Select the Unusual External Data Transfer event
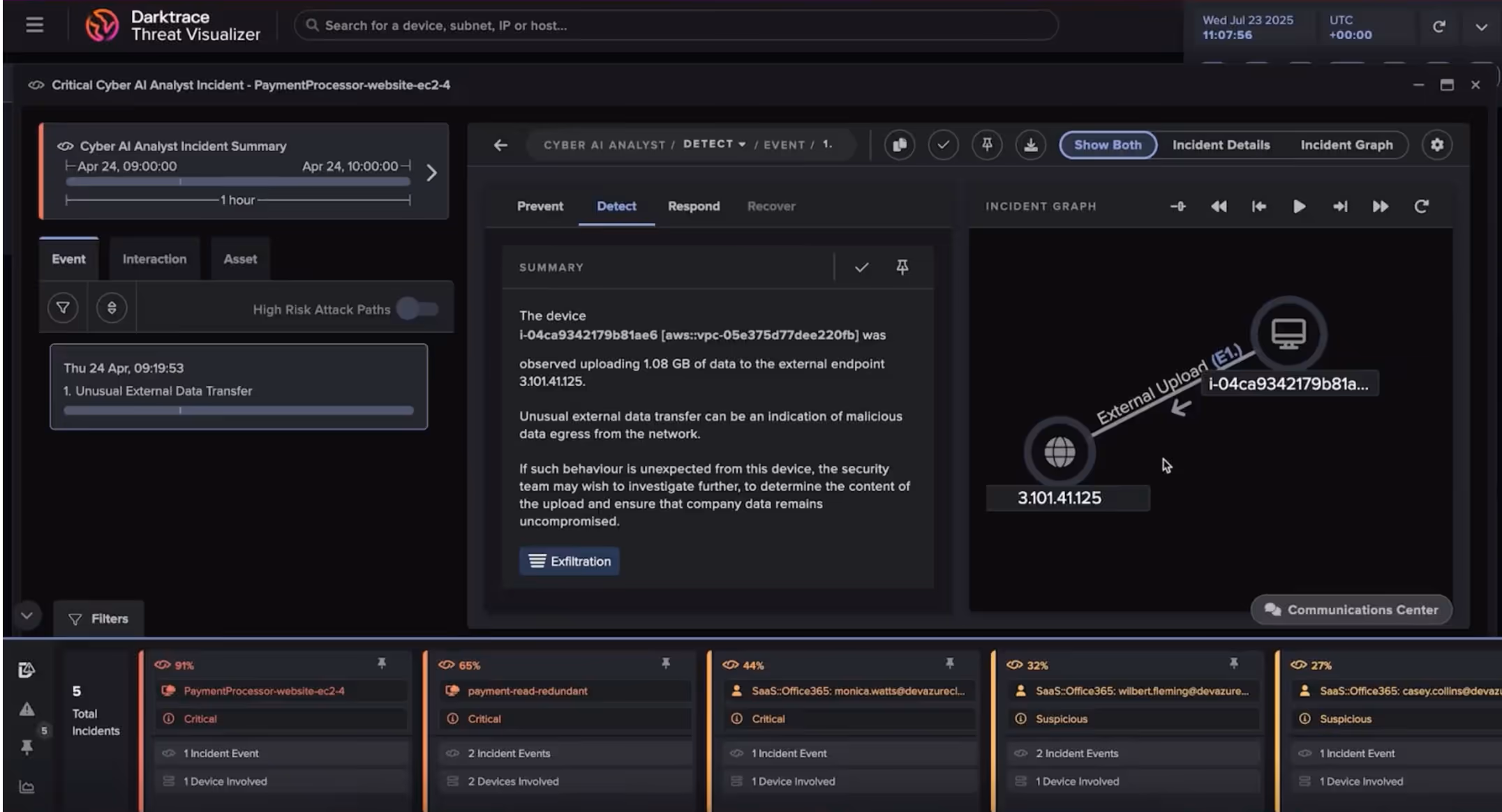Viewport: 1502px width, 812px height. point(239,386)
